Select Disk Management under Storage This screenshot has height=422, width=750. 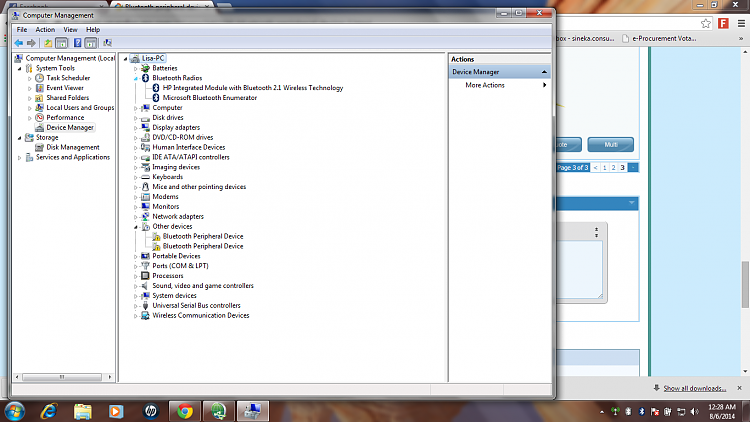coord(73,147)
